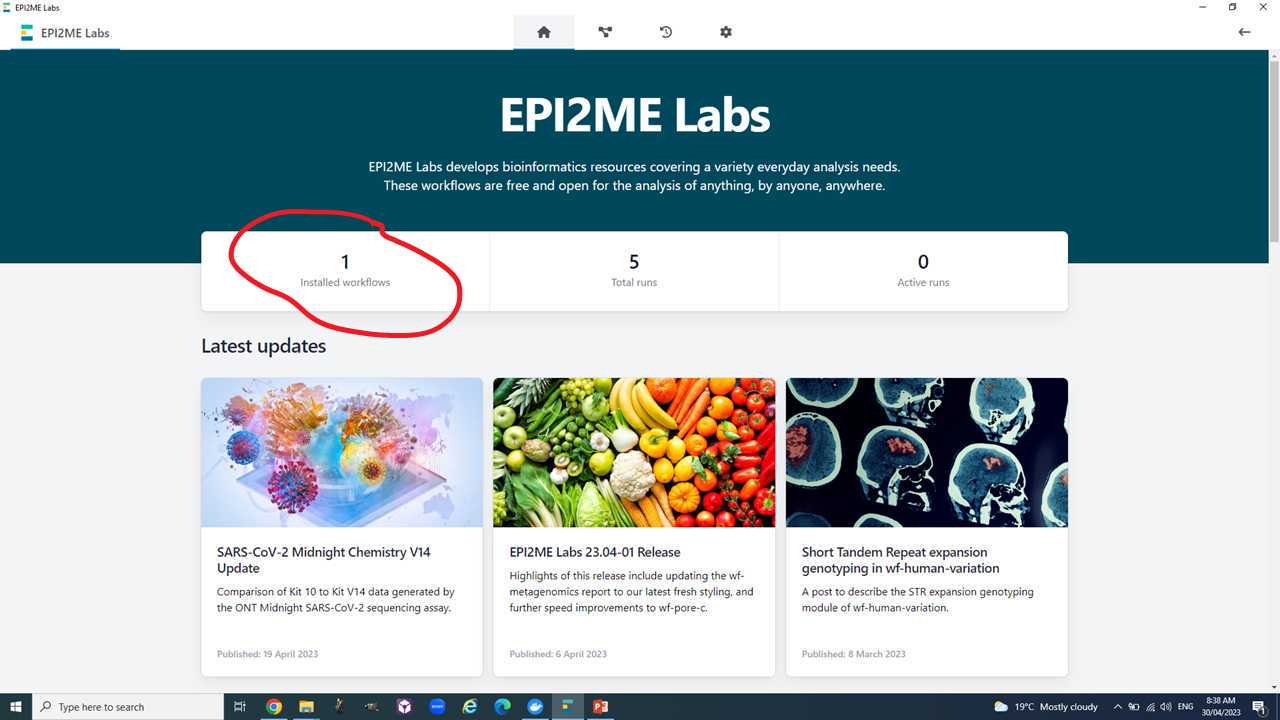Open File Explorer from the taskbar
1280x720 pixels.
pos(306,706)
